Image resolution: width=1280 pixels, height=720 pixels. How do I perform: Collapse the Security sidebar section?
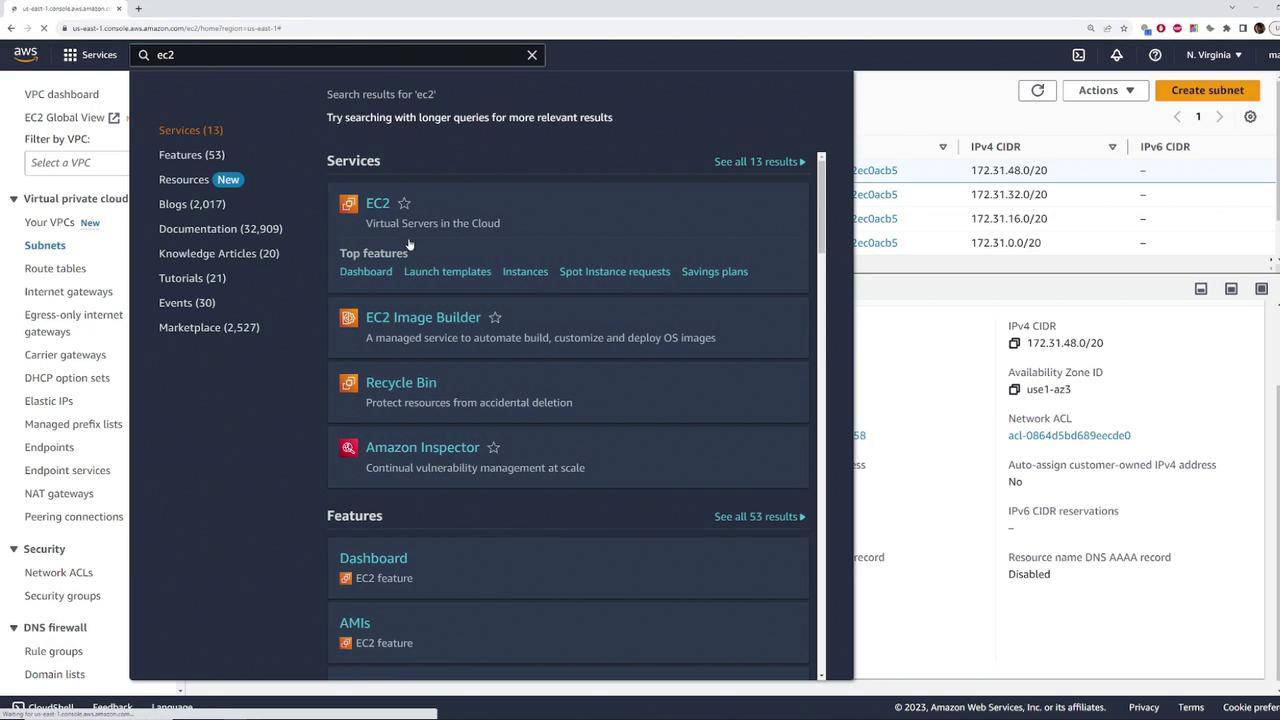(14, 549)
